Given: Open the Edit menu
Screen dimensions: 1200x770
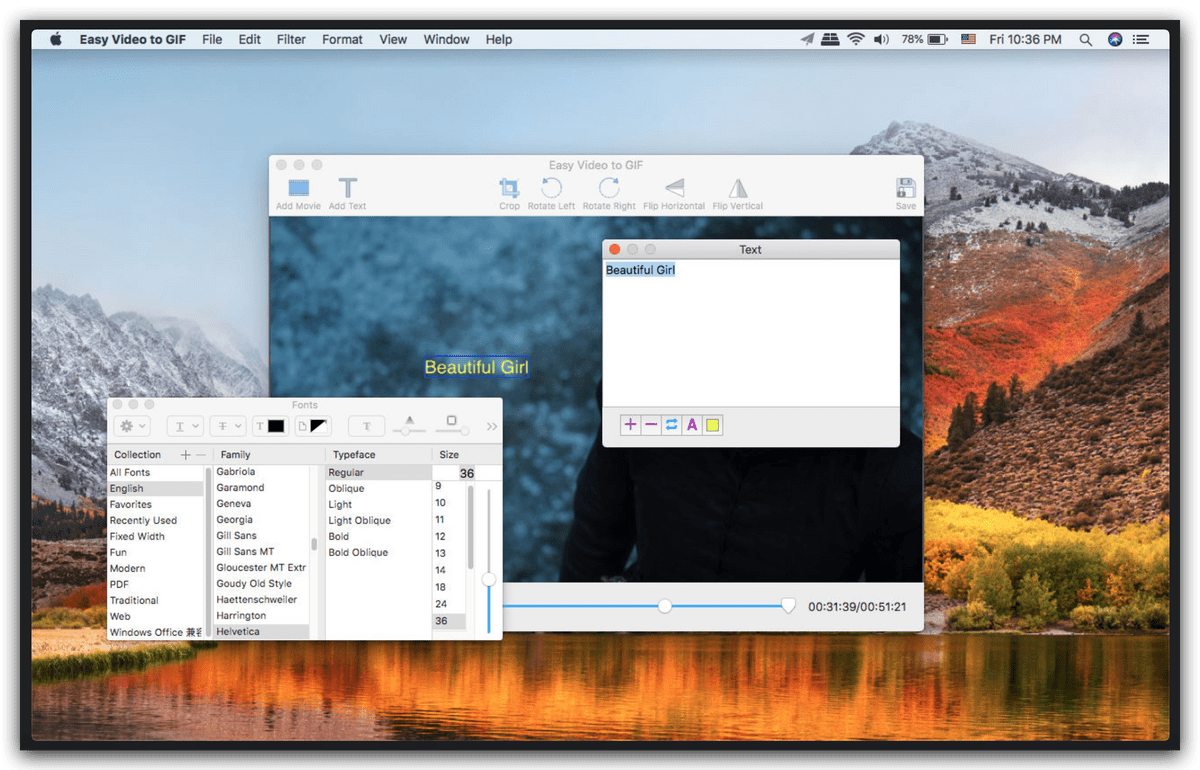Looking at the screenshot, I should (x=250, y=39).
